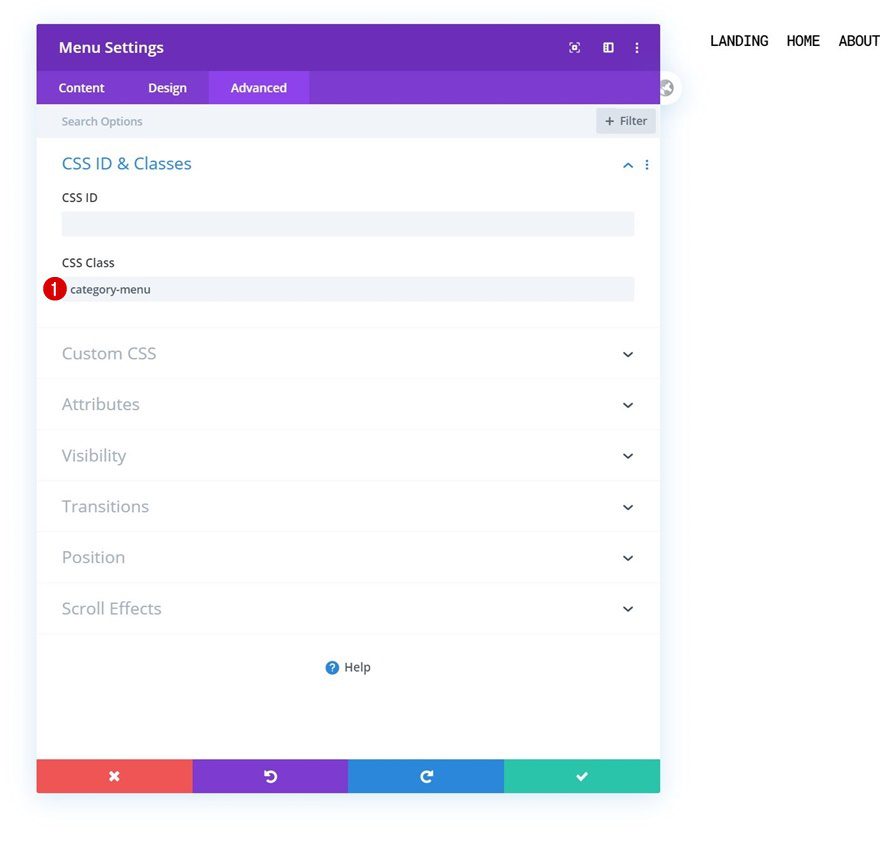Screen dimensions: 880x845
Task: Click inside the CSS ID input field
Action: 348,223
